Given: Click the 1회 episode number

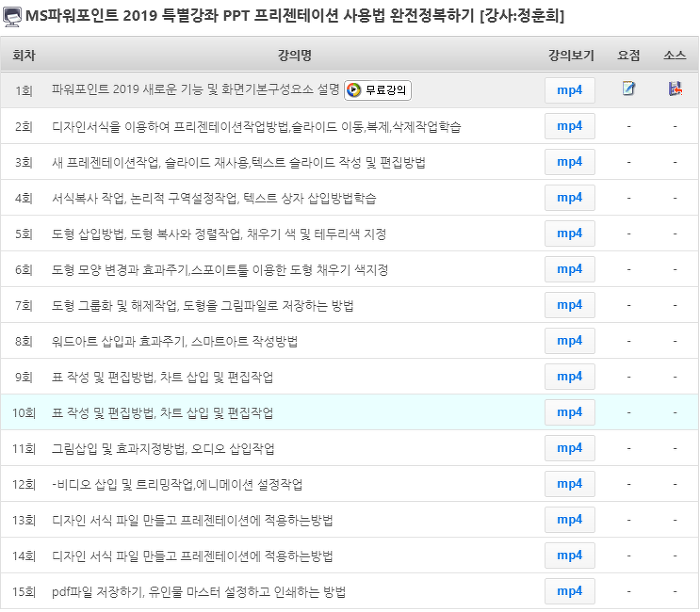Looking at the screenshot, I should coord(24,91).
